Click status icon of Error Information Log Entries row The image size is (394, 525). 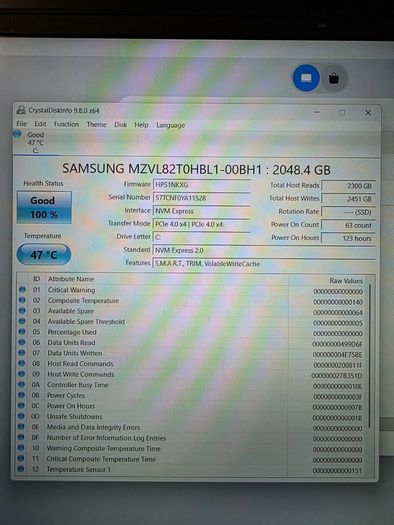coord(21,437)
